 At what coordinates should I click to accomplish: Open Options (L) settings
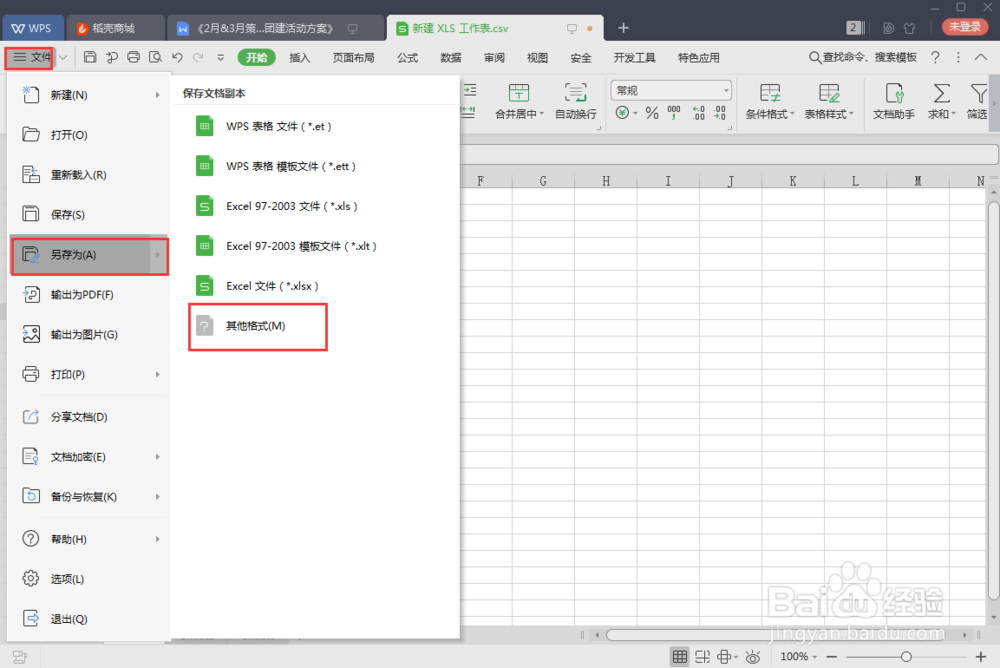pyautogui.click(x=89, y=579)
